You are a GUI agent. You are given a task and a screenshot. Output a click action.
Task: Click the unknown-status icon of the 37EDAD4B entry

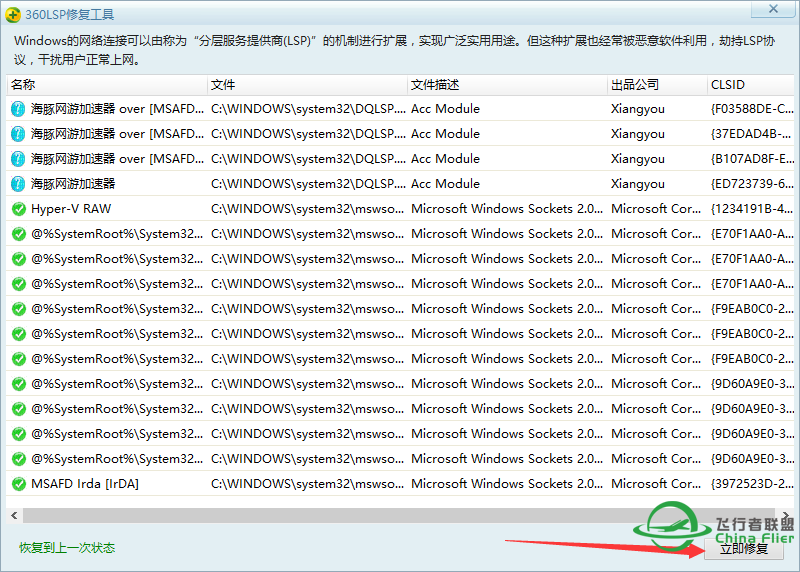18,134
